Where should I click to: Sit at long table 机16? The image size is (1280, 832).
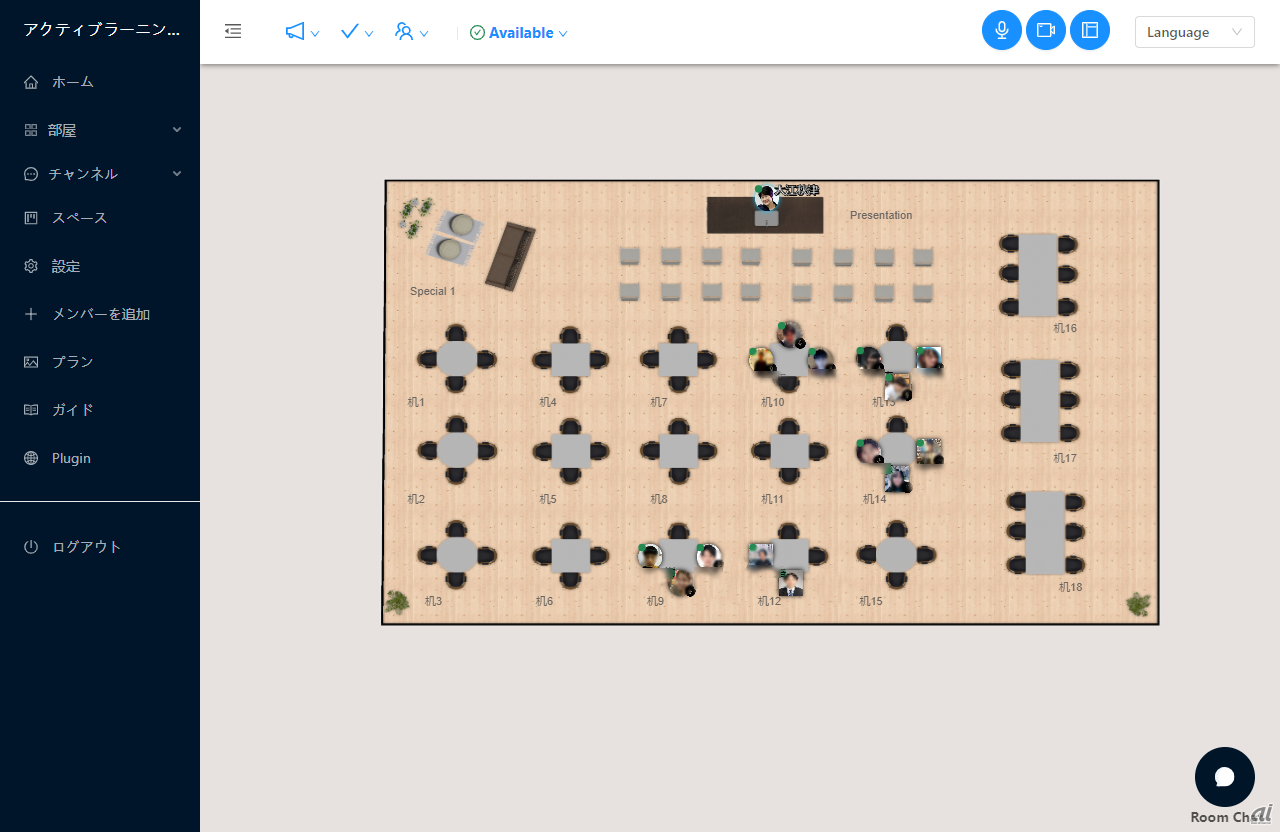[x=1039, y=274]
